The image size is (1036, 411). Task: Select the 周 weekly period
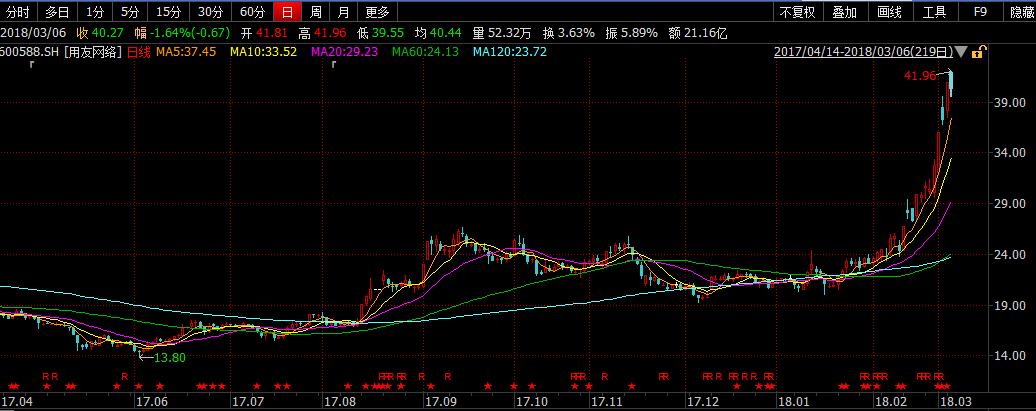click(315, 12)
